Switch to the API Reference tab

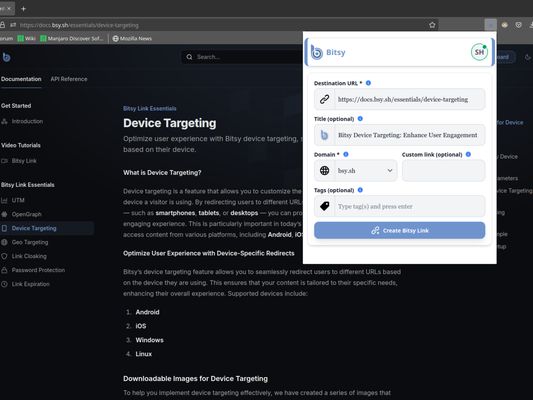[69, 79]
